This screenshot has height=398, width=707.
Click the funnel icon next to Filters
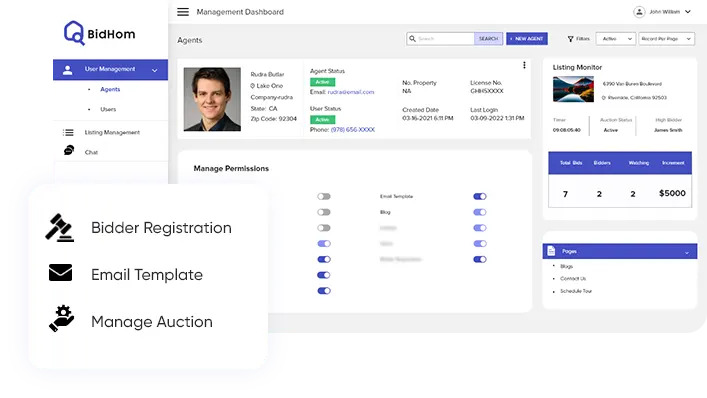pos(570,39)
